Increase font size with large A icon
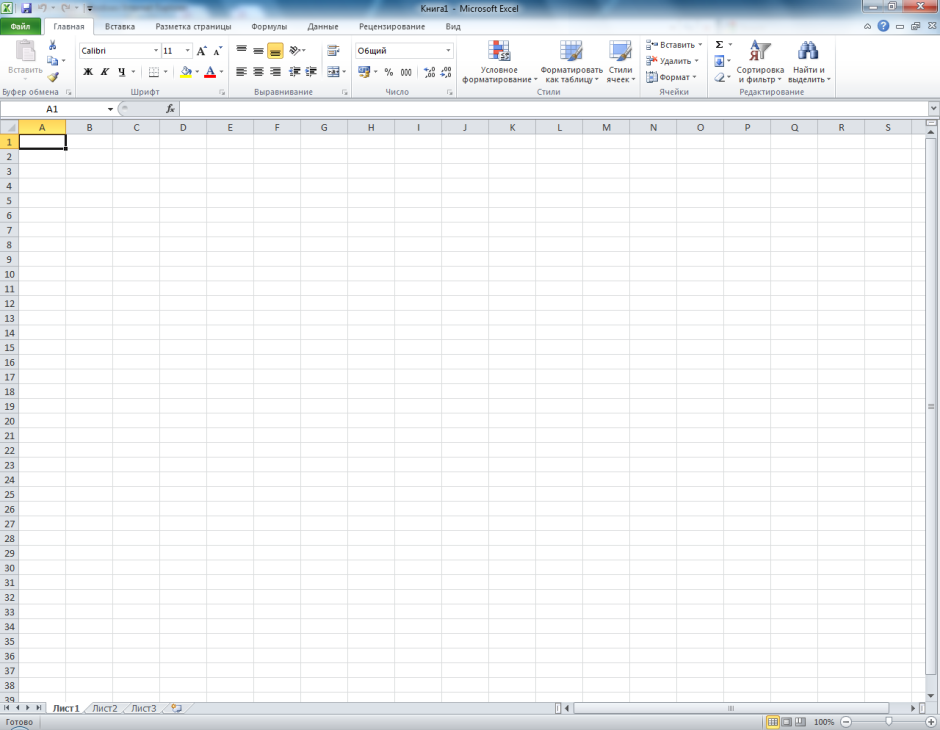Image resolution: width=940 pixels, height=730 pixels. [201, 51]
